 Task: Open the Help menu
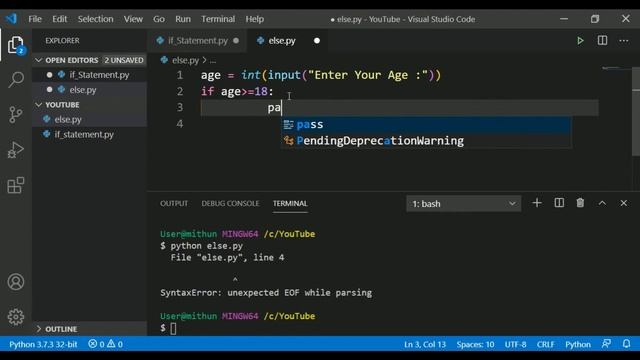255,19
